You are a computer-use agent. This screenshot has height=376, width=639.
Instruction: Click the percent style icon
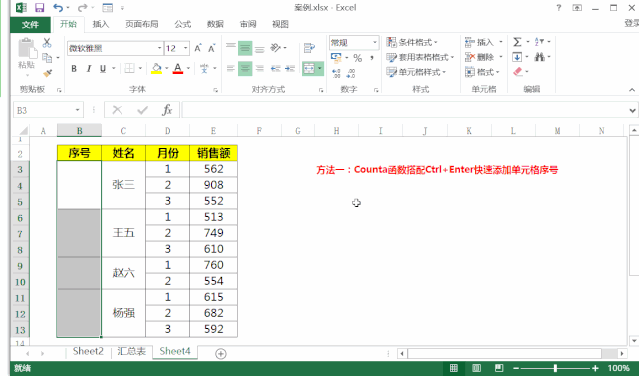(x=357, y=58)
